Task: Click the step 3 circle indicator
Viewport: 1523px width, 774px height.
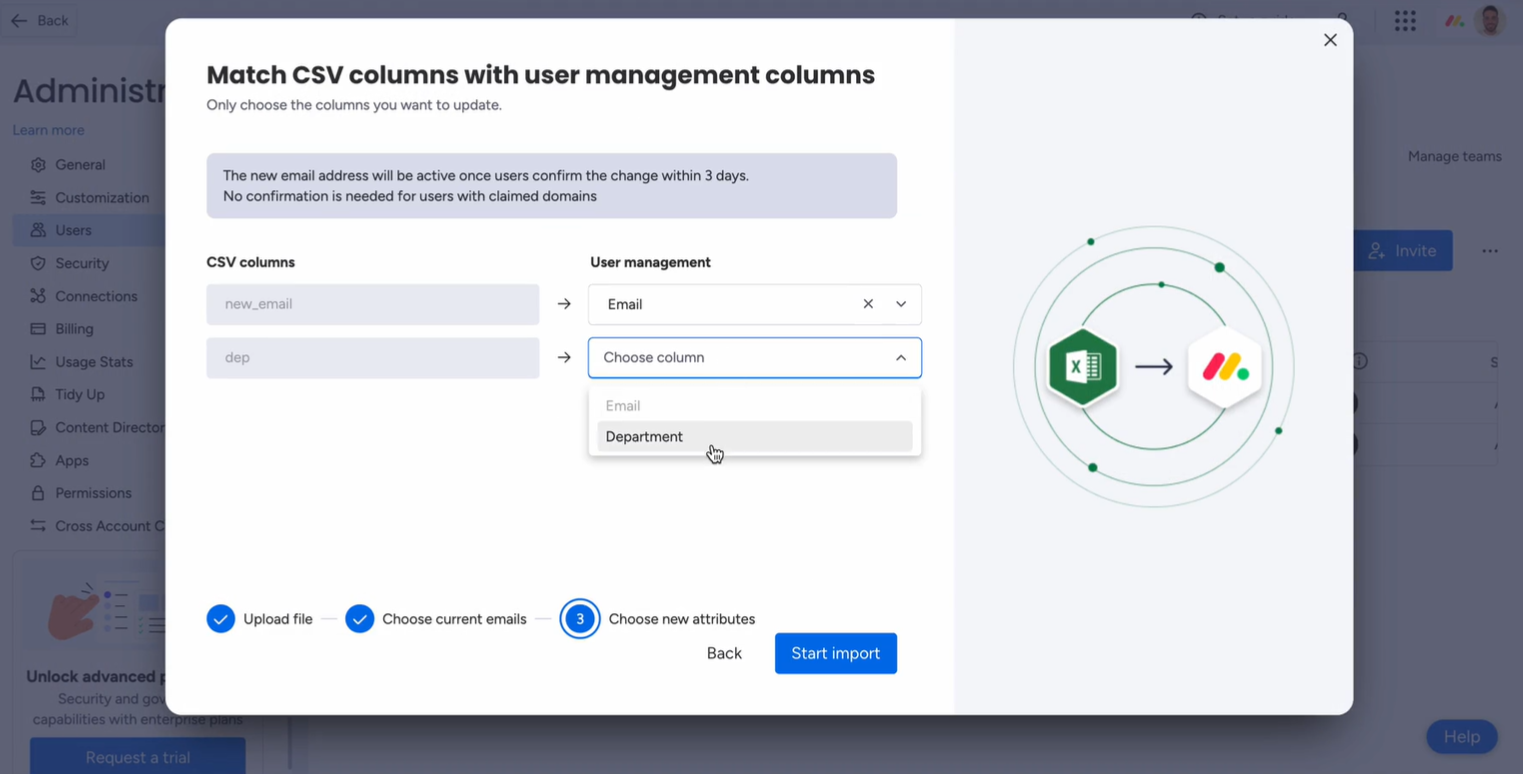Action: tap(580, 619)
